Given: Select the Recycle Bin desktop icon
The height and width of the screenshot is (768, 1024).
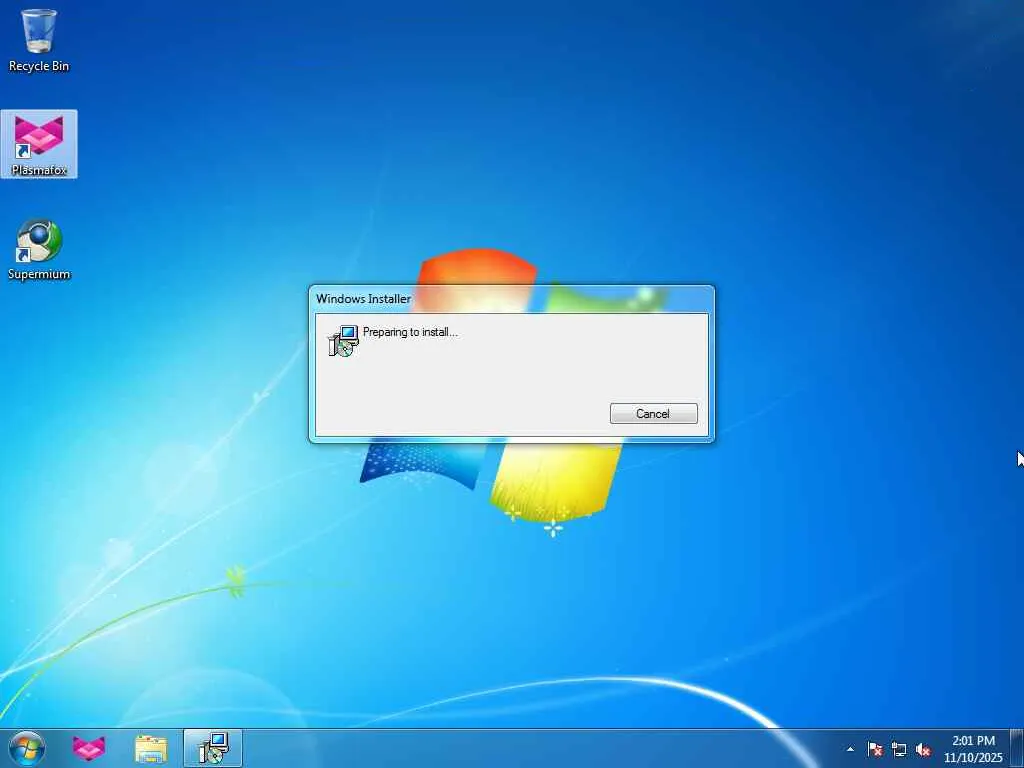Looking at the screenshot, I should [x=39, y=40].
